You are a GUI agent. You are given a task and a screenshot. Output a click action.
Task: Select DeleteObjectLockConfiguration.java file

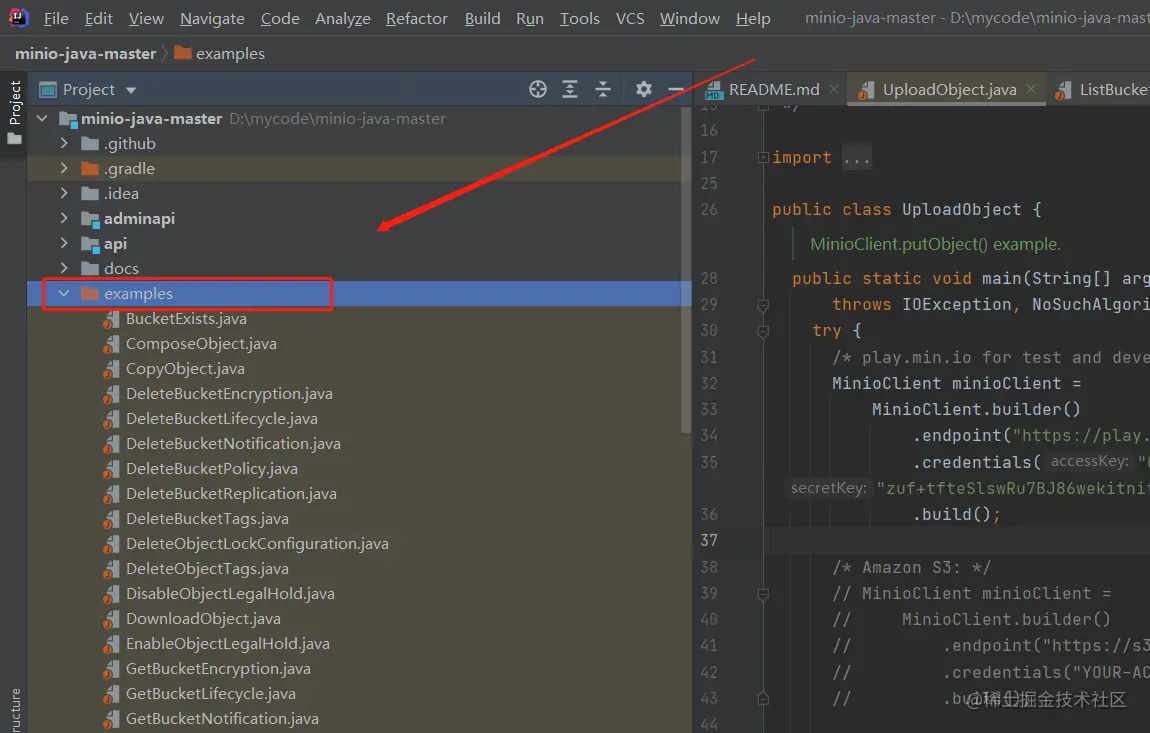coord(257,544)
